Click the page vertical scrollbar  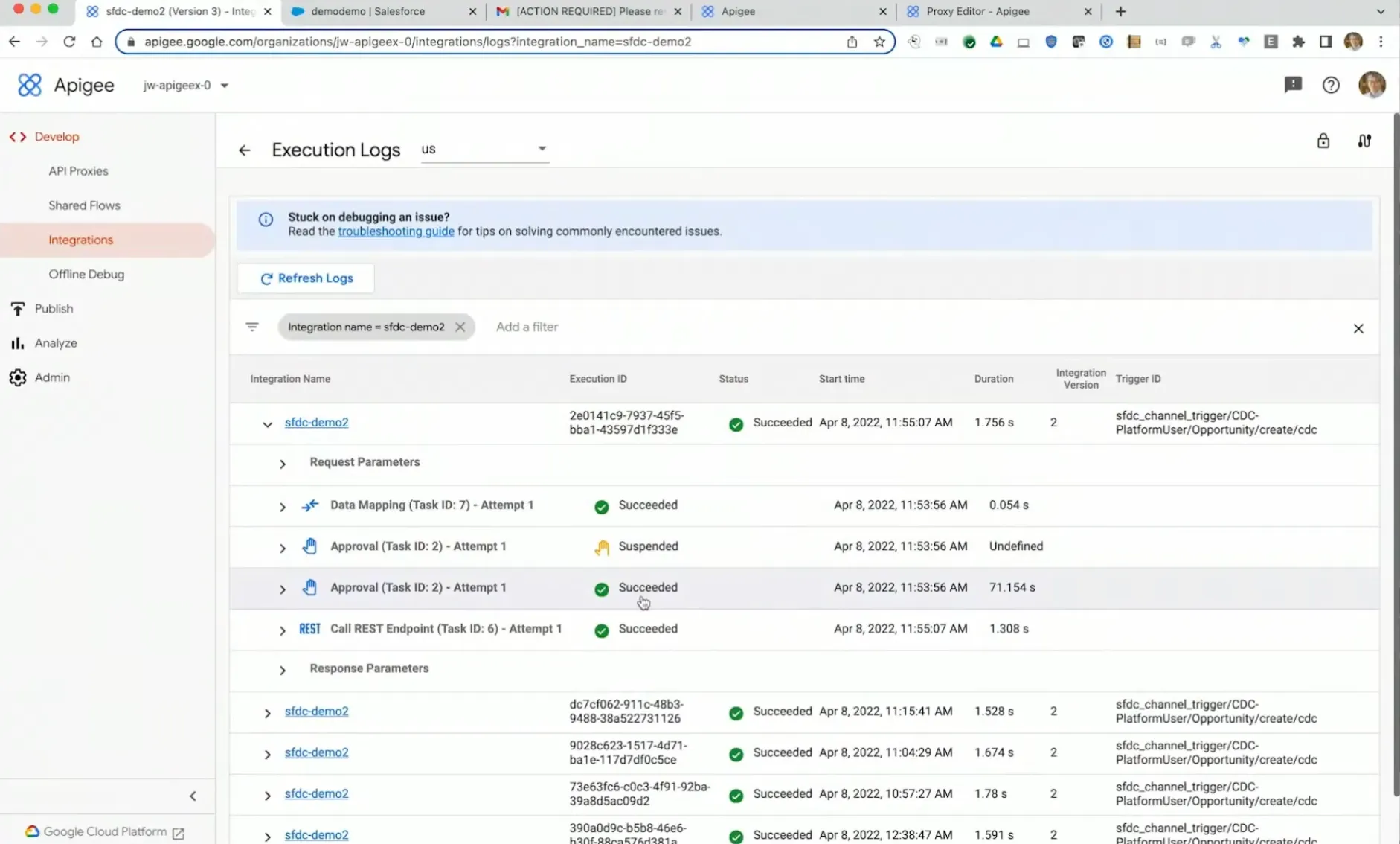(x=1396, y=454)
